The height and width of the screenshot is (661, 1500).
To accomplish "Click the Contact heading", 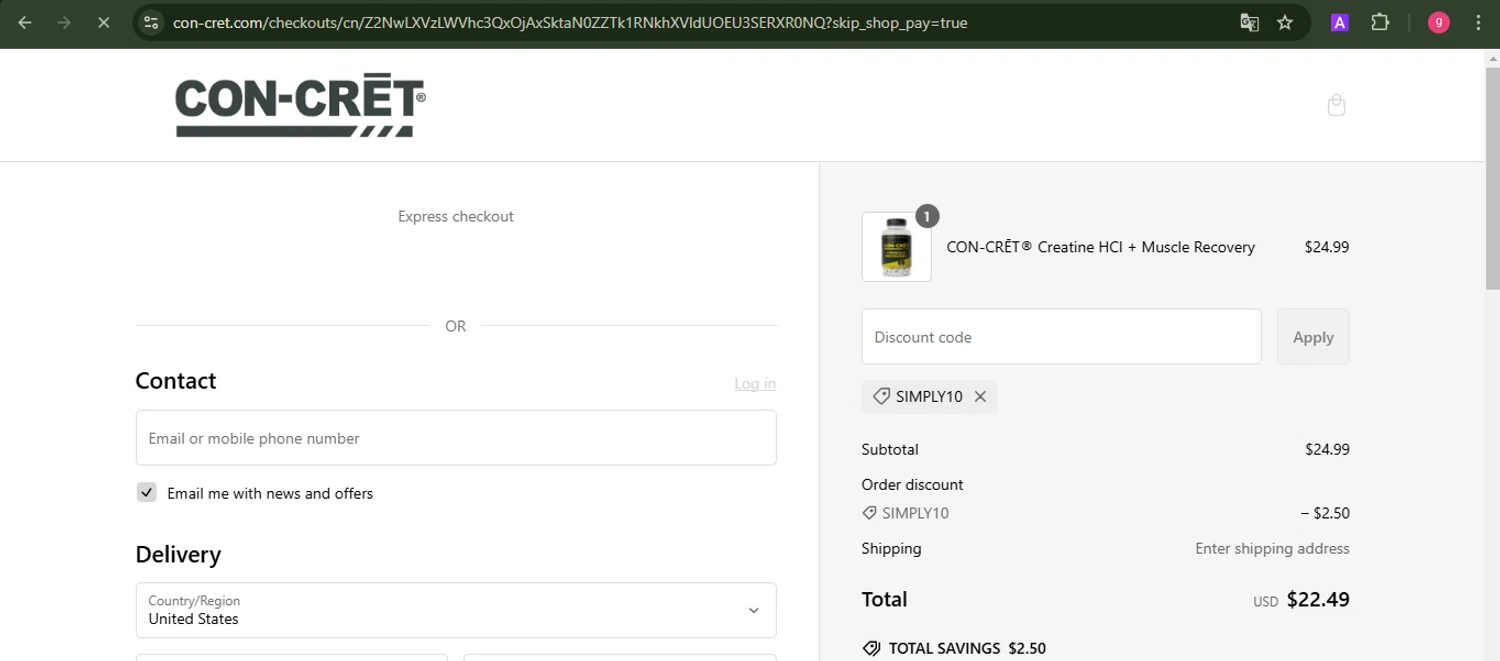I will click(176, 381).
